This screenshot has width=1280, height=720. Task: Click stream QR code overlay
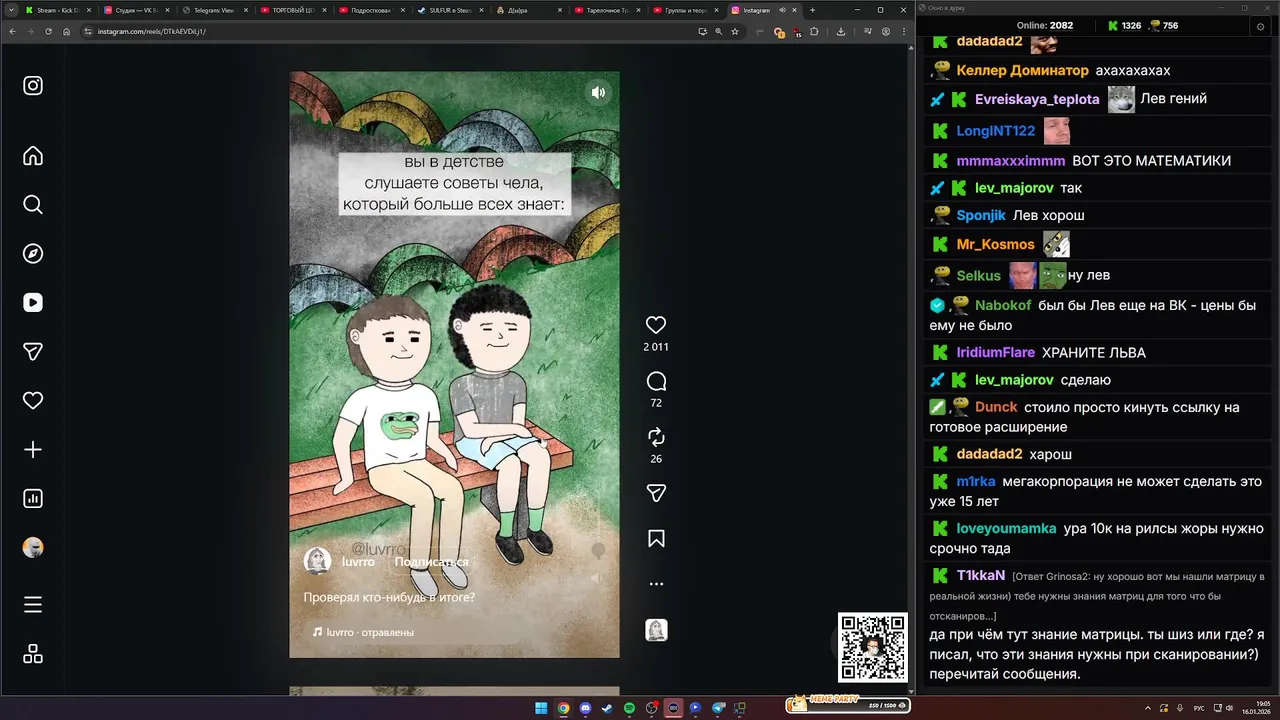point(873,647)
